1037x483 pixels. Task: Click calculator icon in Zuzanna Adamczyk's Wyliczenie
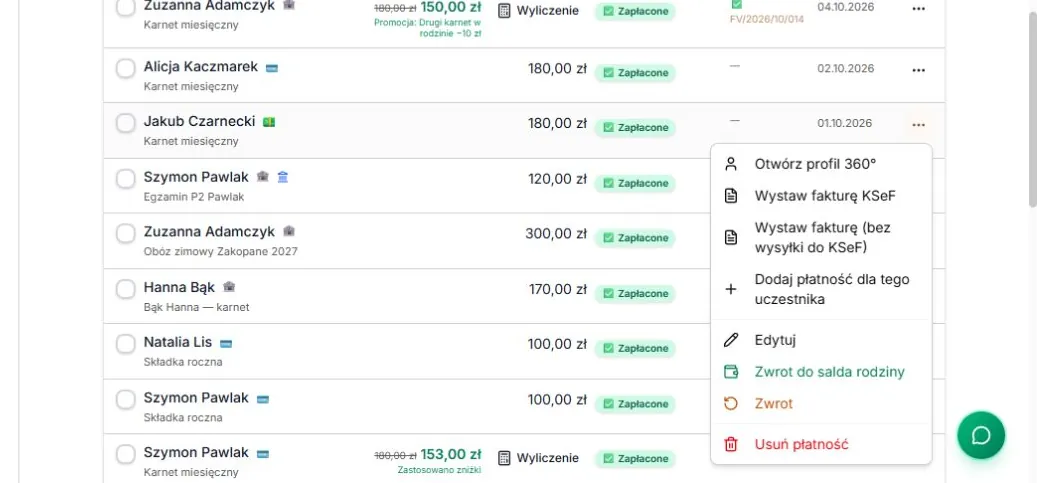coord(504,11)
